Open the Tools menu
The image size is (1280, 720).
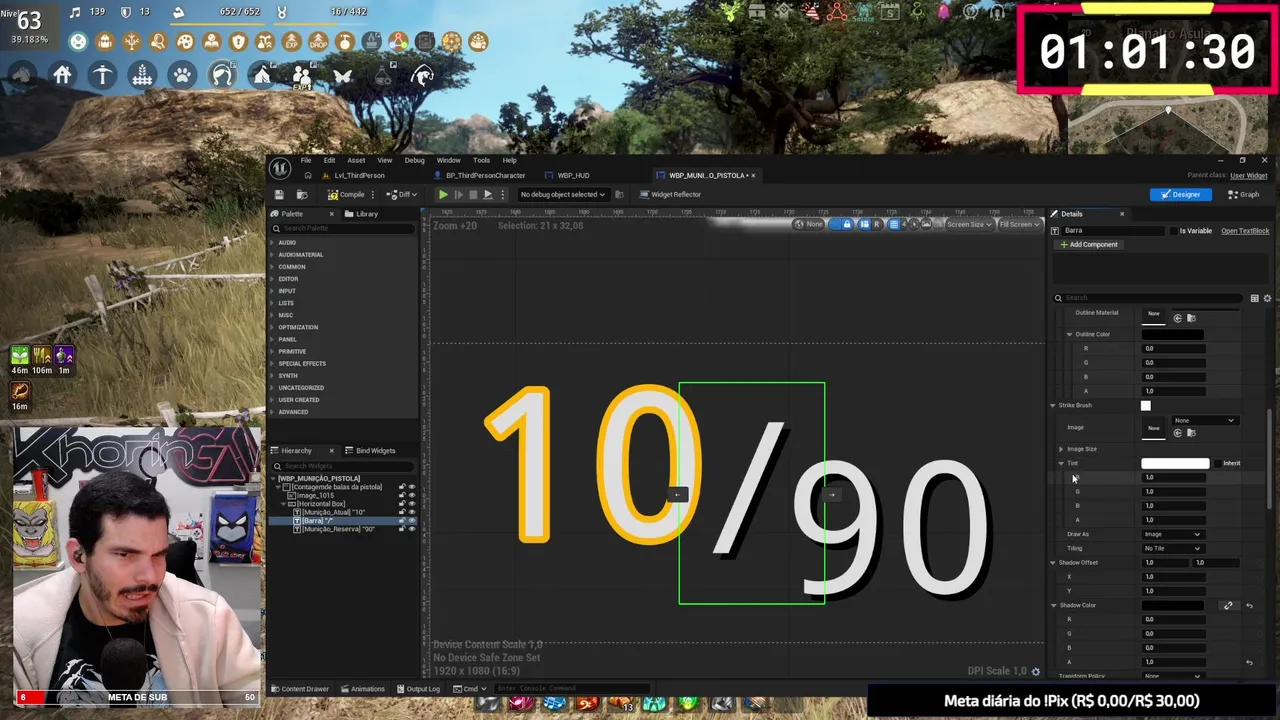point(481,160)
